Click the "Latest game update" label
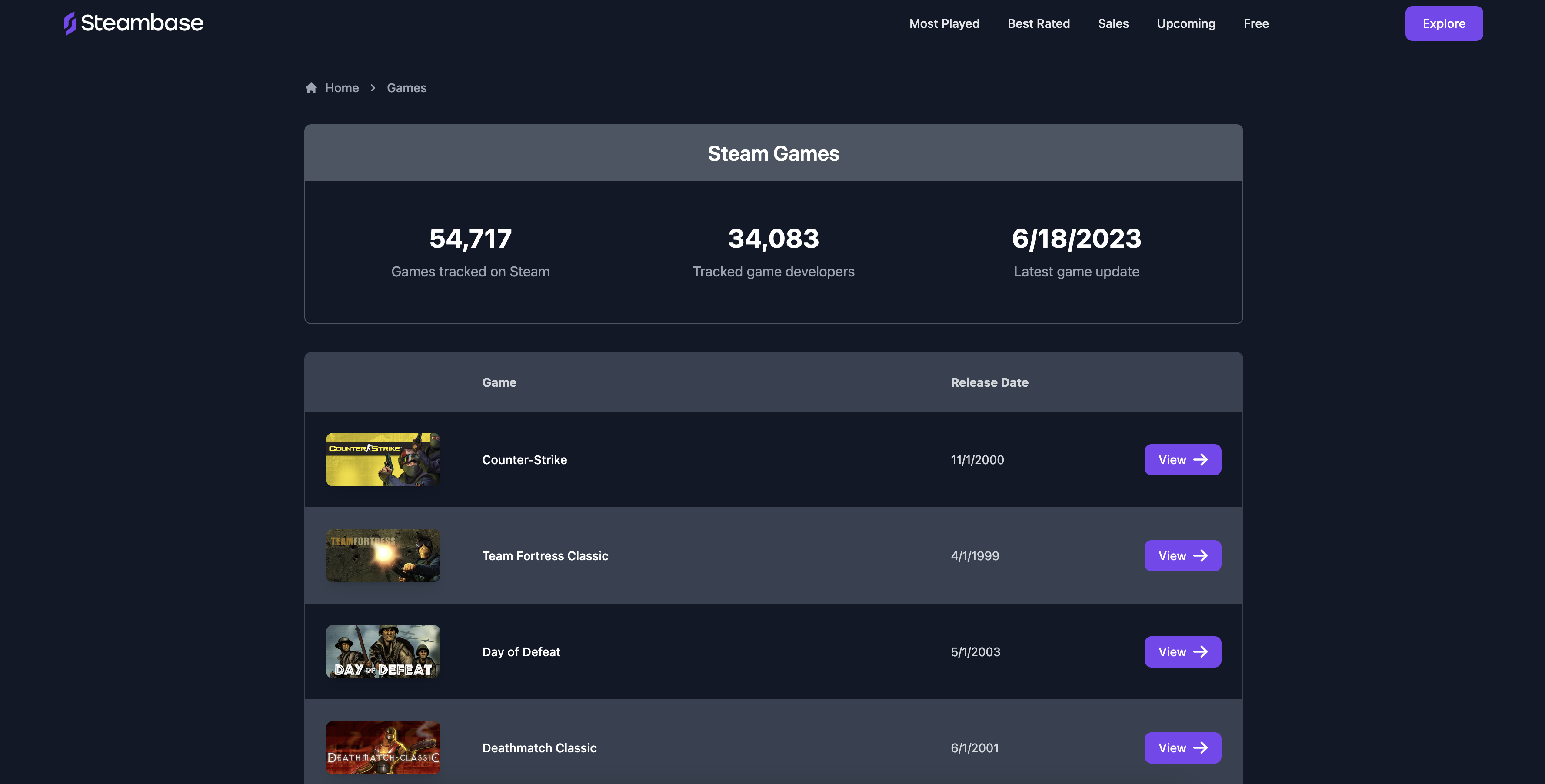This screenshot has height=784, width=1545. pos(1076,272)
